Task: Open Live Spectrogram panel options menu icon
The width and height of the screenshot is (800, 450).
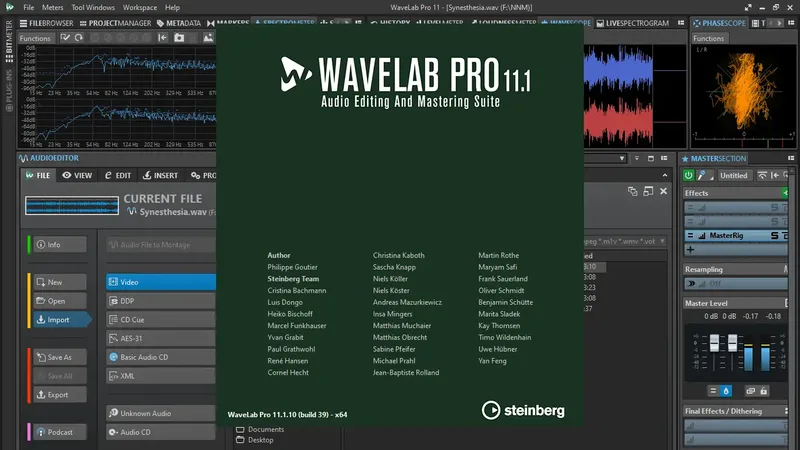Action: 681,23
